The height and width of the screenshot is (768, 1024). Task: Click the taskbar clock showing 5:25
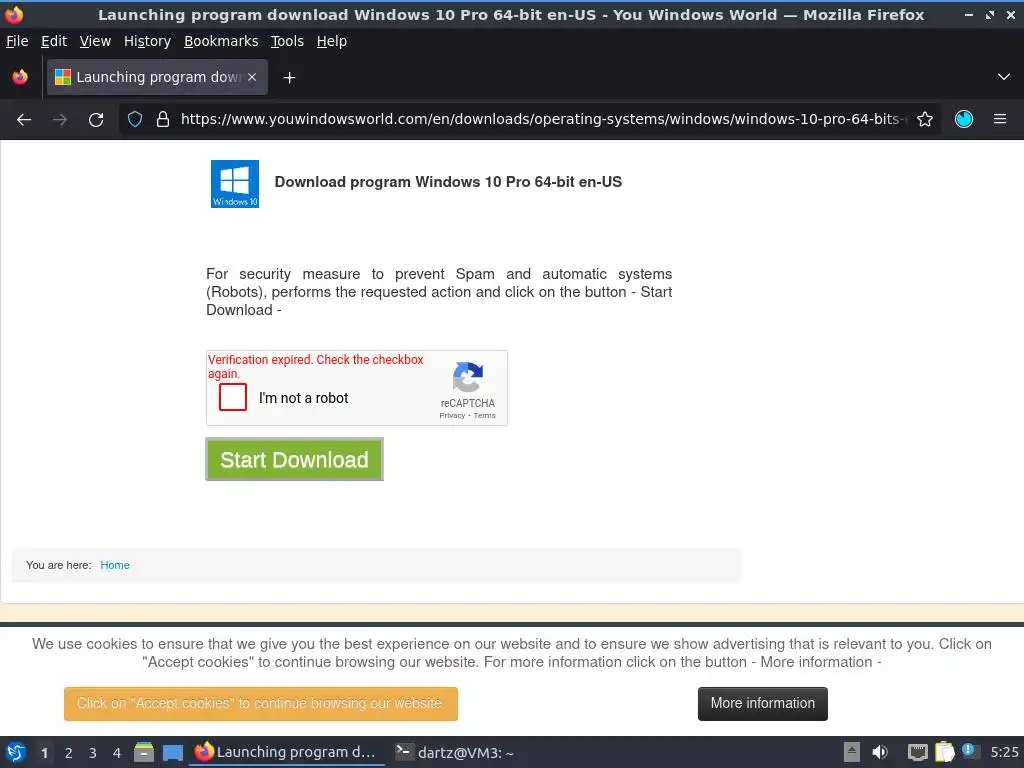pyautogui.click(x=1004, y=752)
